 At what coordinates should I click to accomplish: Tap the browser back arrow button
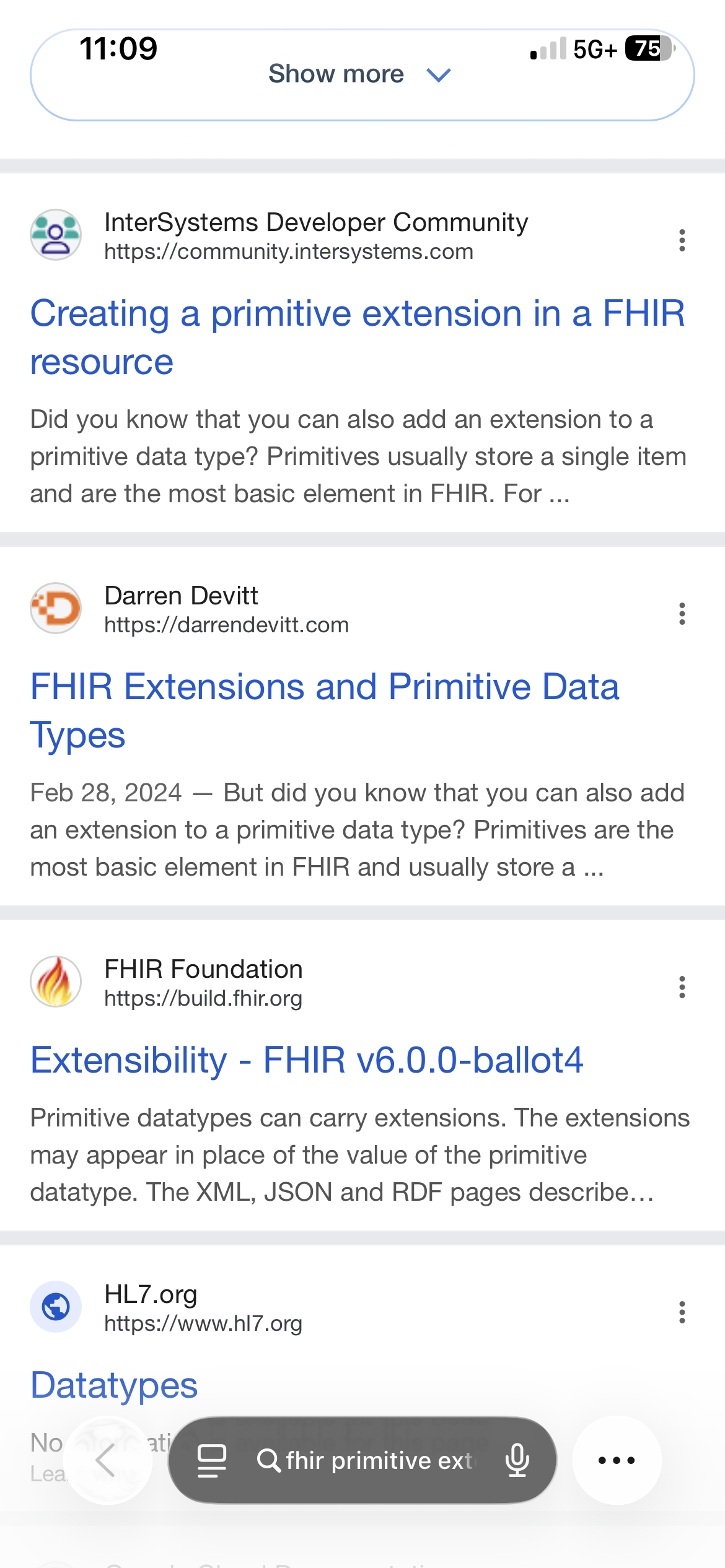[x=107, y=1460]
